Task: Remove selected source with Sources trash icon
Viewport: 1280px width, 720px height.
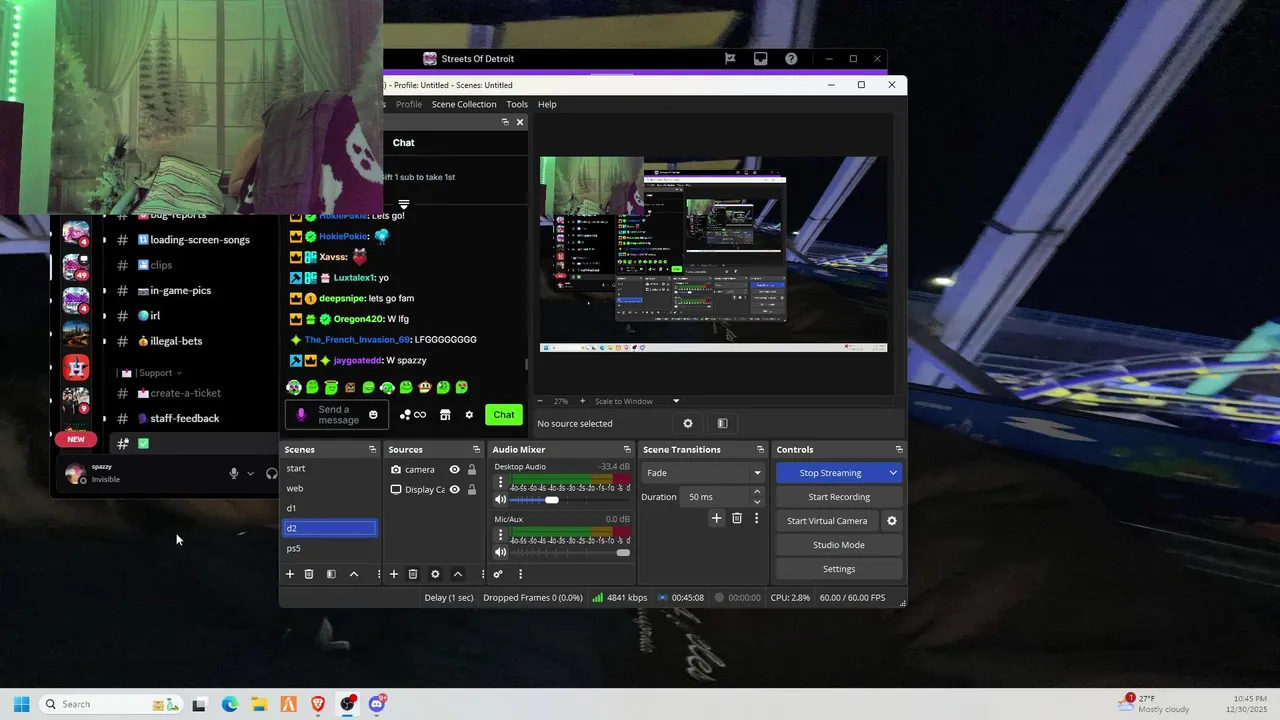Action: point(413,574)
